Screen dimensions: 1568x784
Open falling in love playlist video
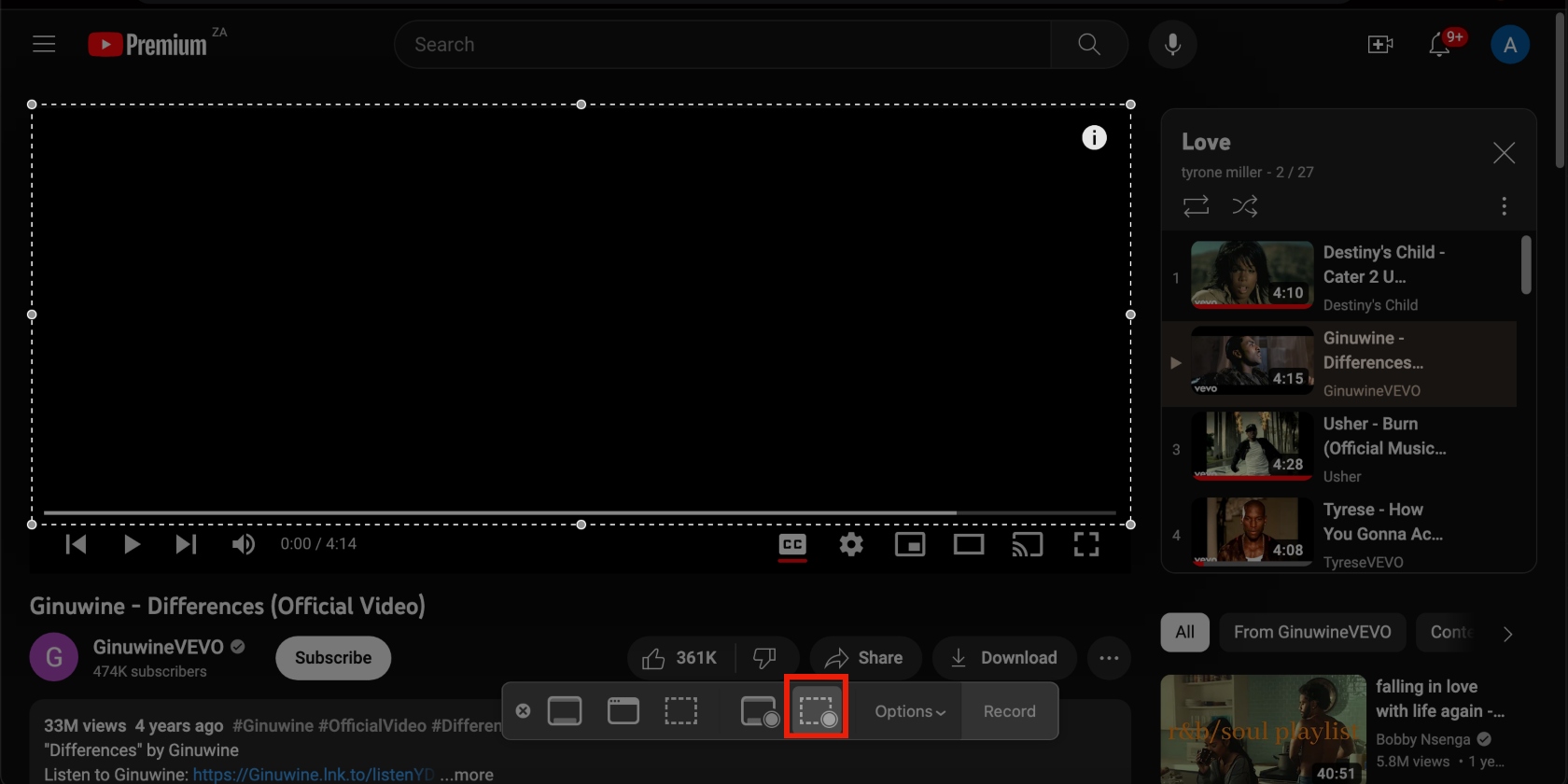tap(1263, 730)
